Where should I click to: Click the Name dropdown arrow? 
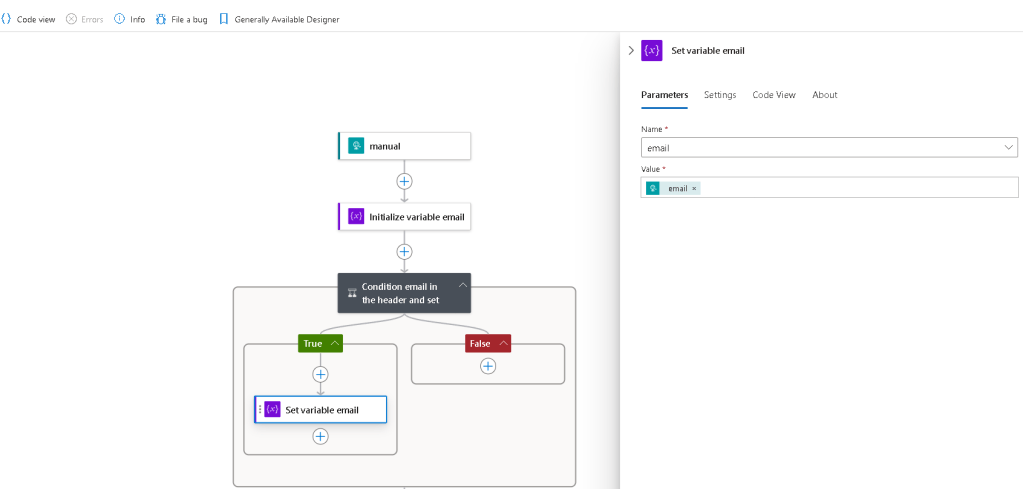tap(1009, 147)
